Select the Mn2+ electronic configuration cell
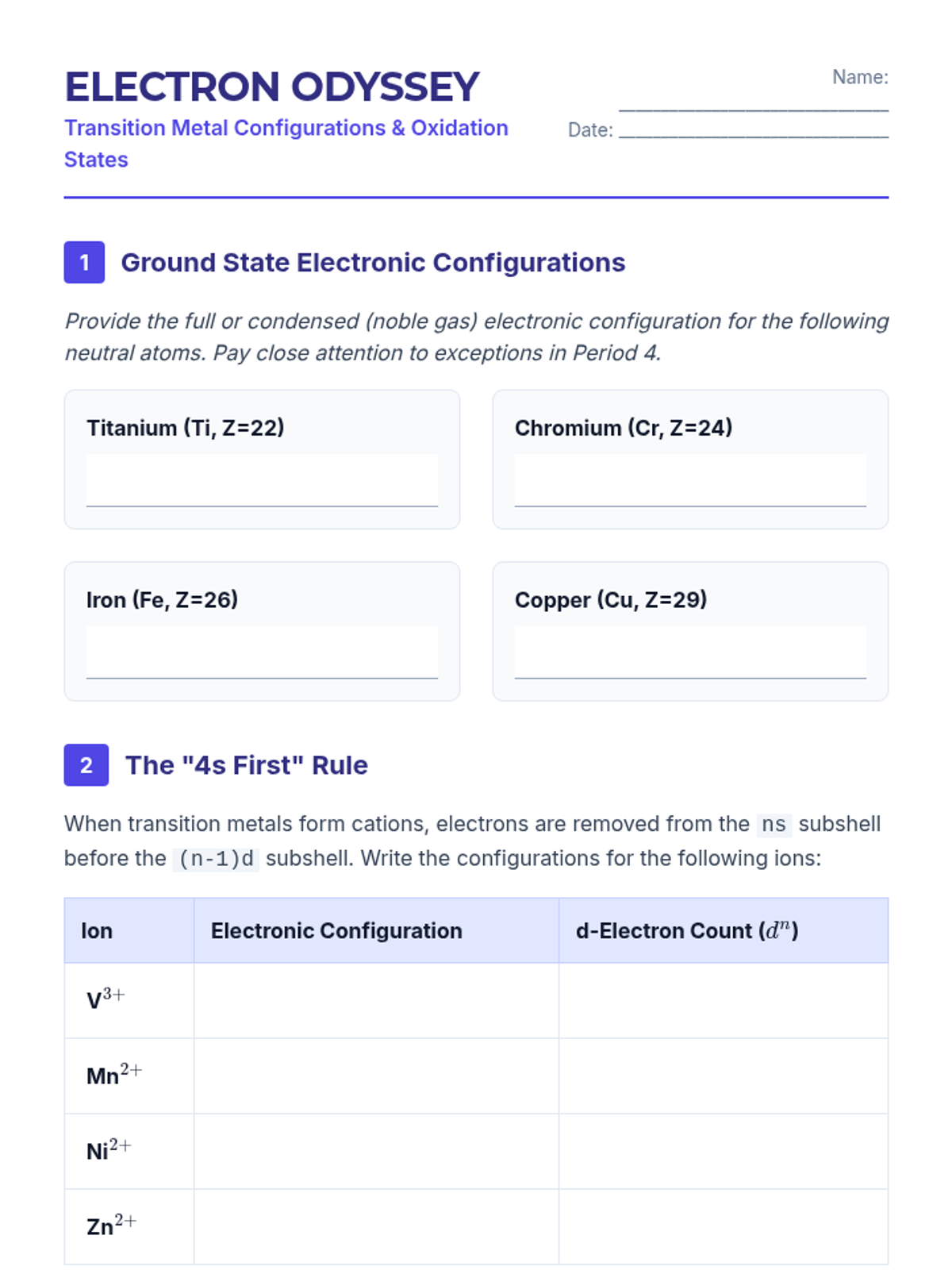The width and height of the screenshot is (952, 1270). [x=376, y=1076]
